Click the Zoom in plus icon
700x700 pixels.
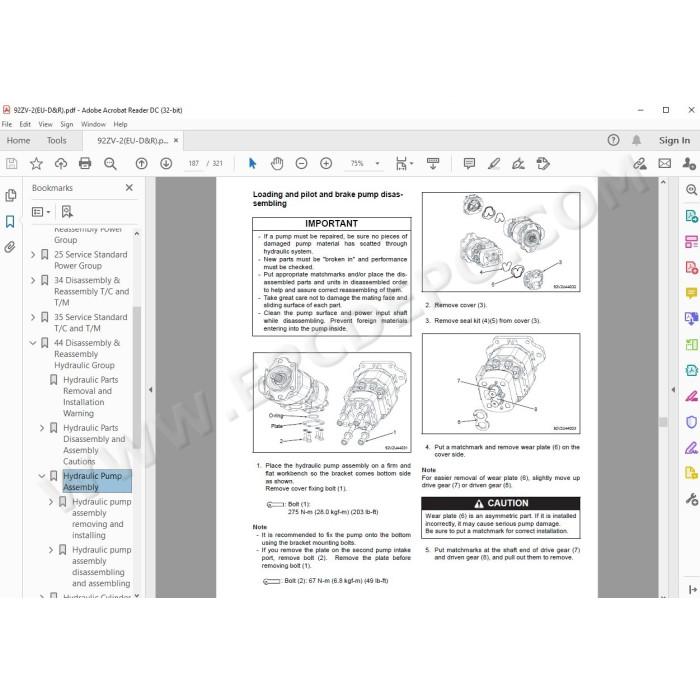(x=326, y=163)
